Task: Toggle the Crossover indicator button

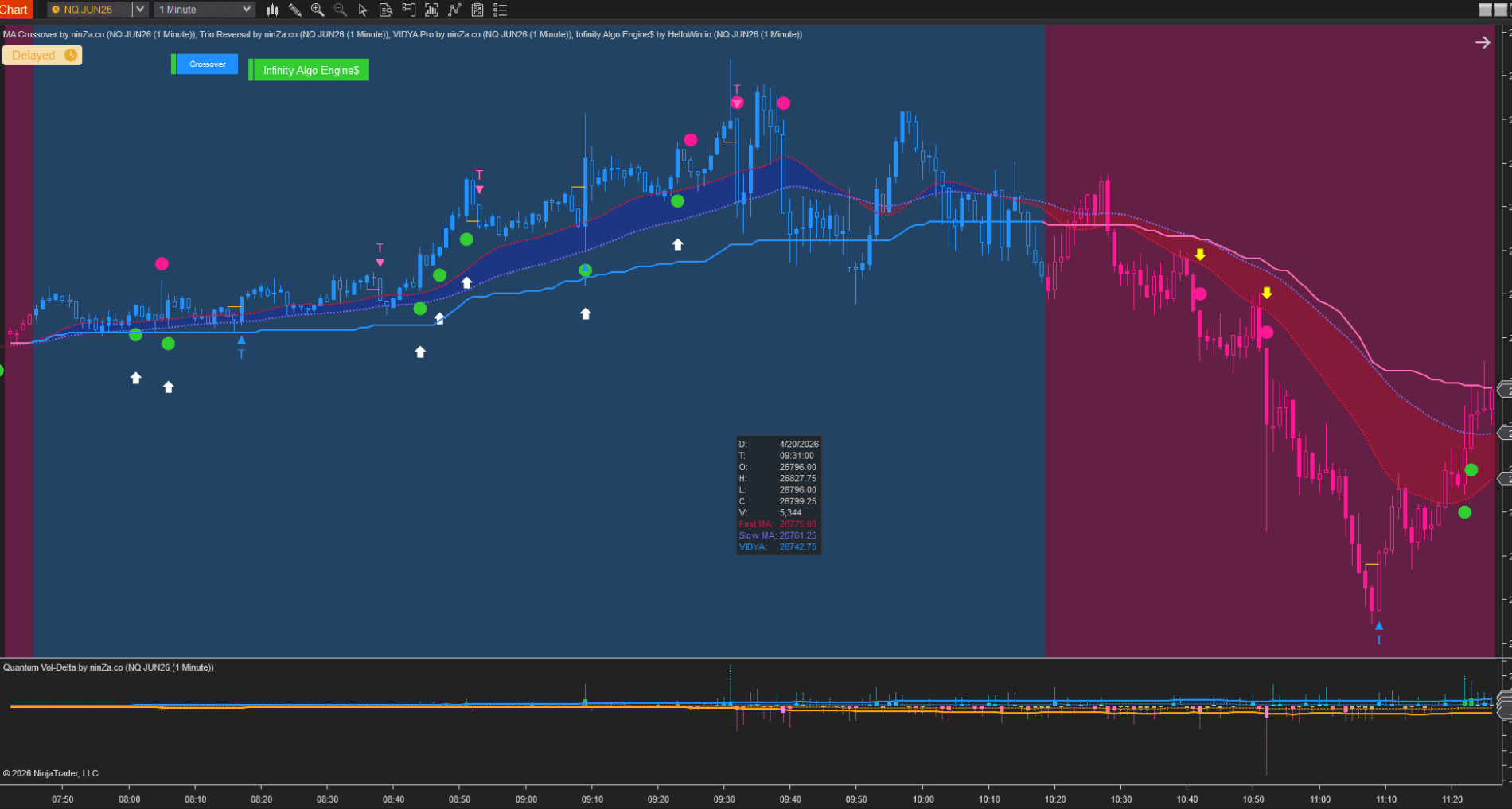Action: 205,64
